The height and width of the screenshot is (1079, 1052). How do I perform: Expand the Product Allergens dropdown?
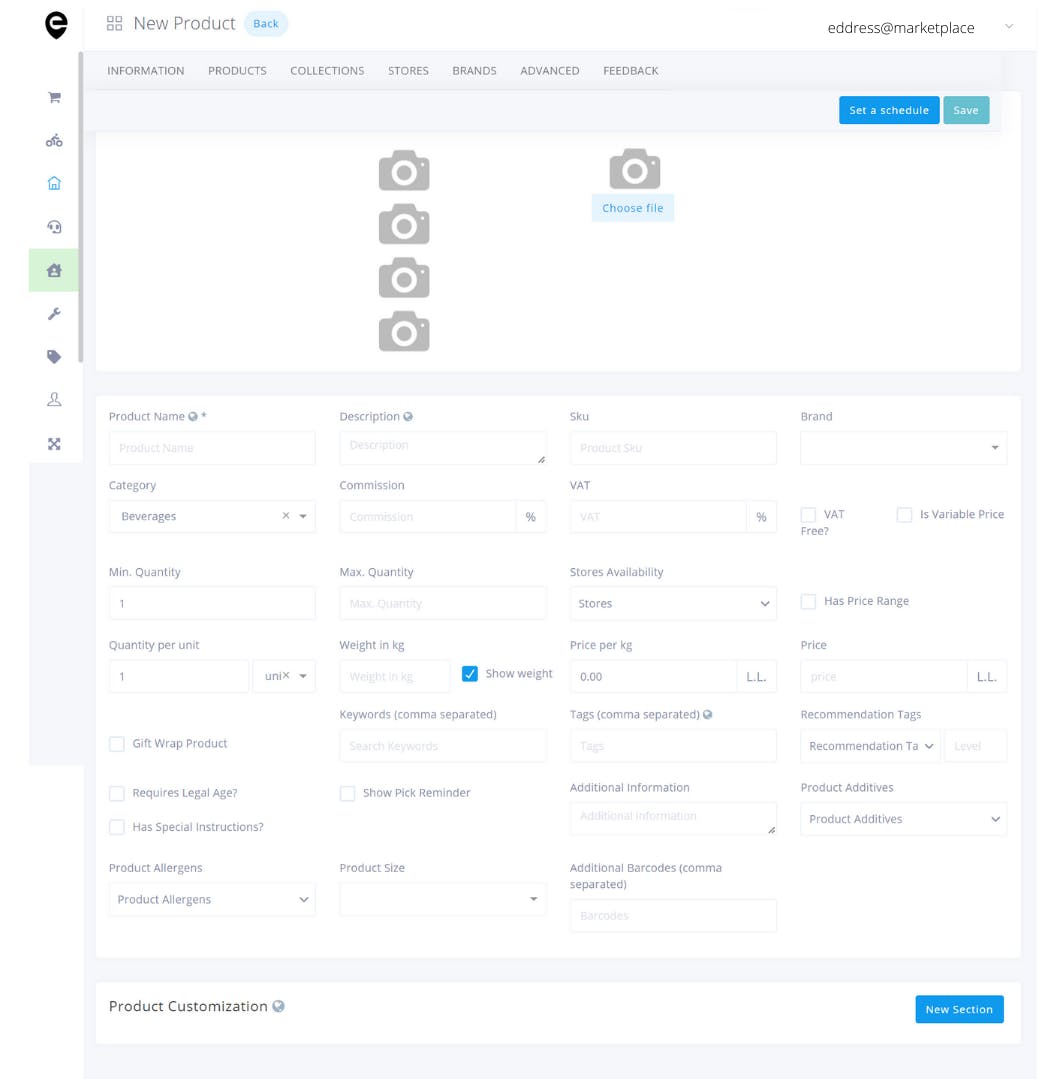pos(212,899)
